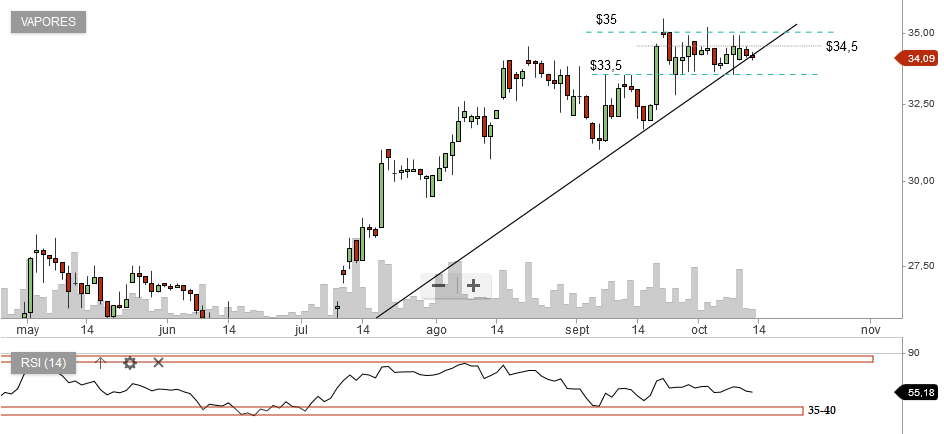Click the 30,00 price axis label
This screenshot has height=434, width=944.
click(921, 181)
